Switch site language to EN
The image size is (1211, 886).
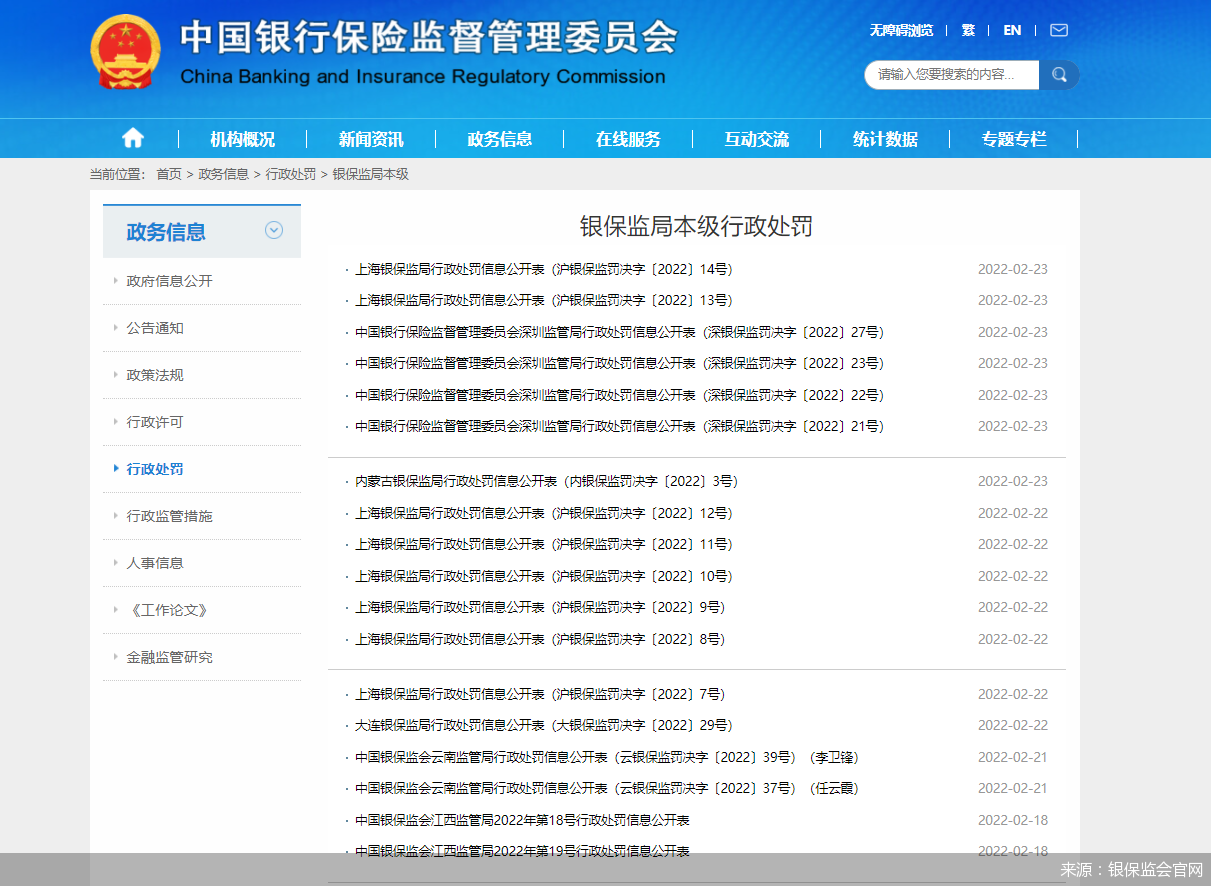coord(1012,30)
